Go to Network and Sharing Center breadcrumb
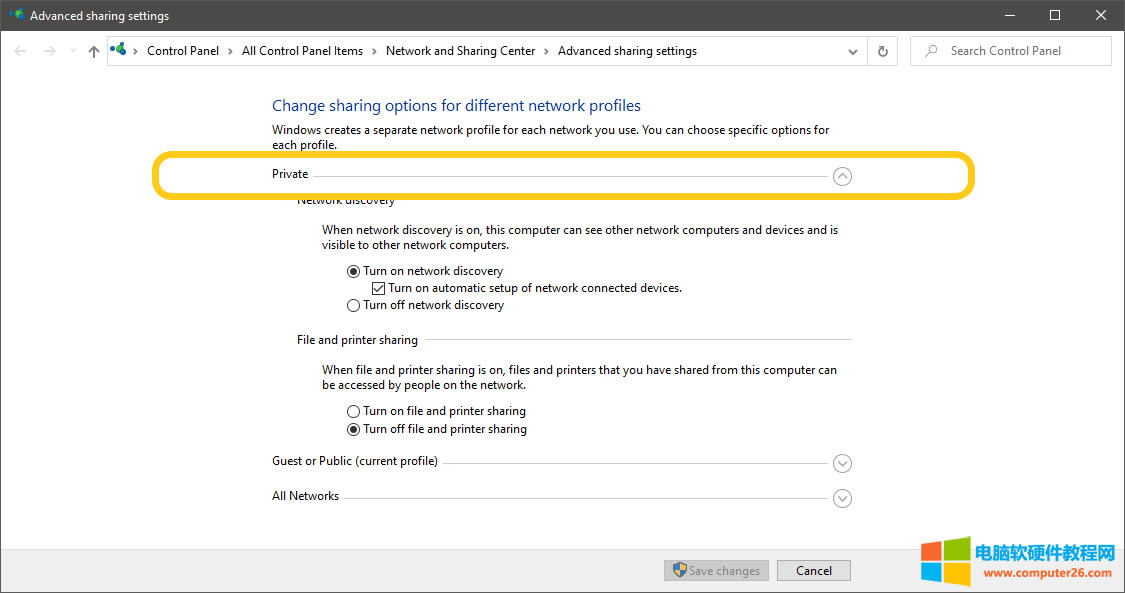 coord(460,51)
